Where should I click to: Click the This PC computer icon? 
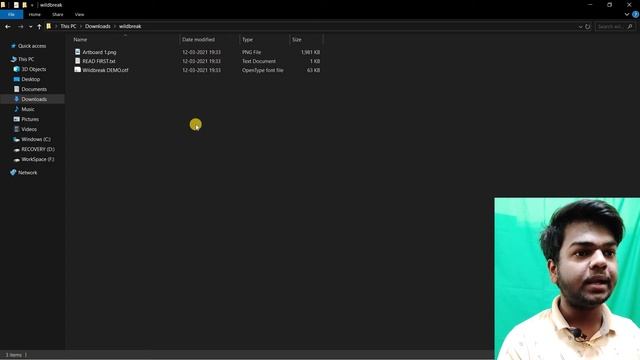point(13,59)
